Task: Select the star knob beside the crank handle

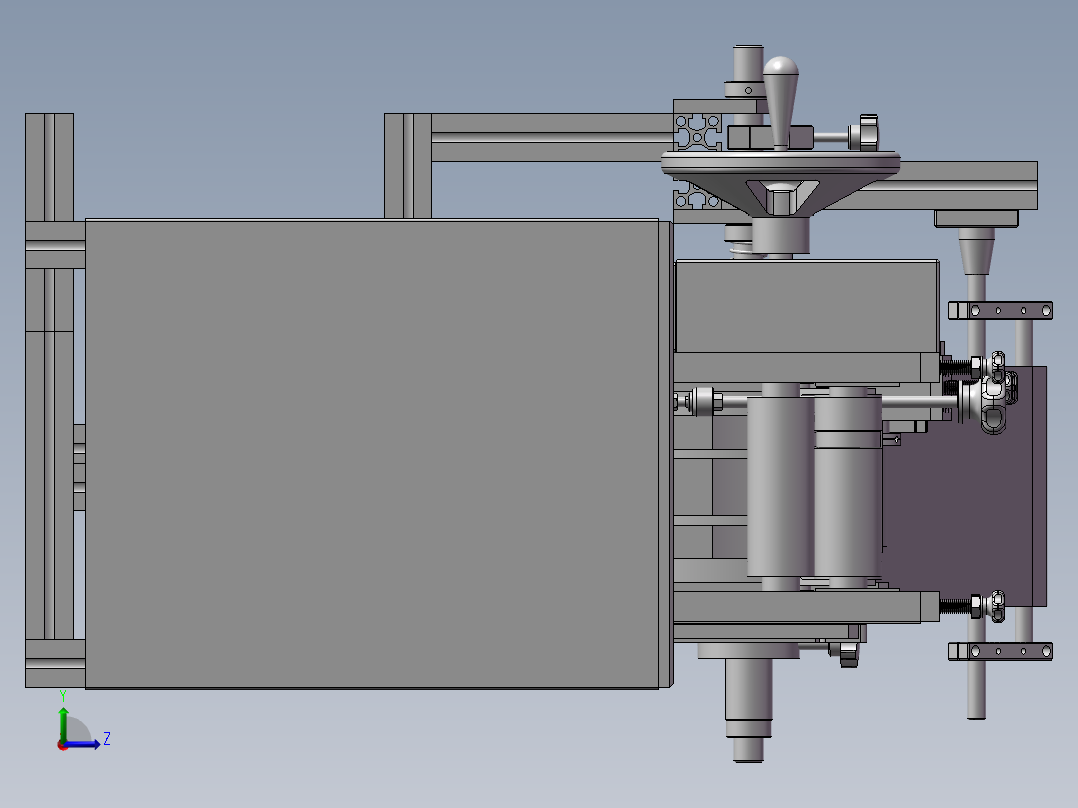Action: 866,131
